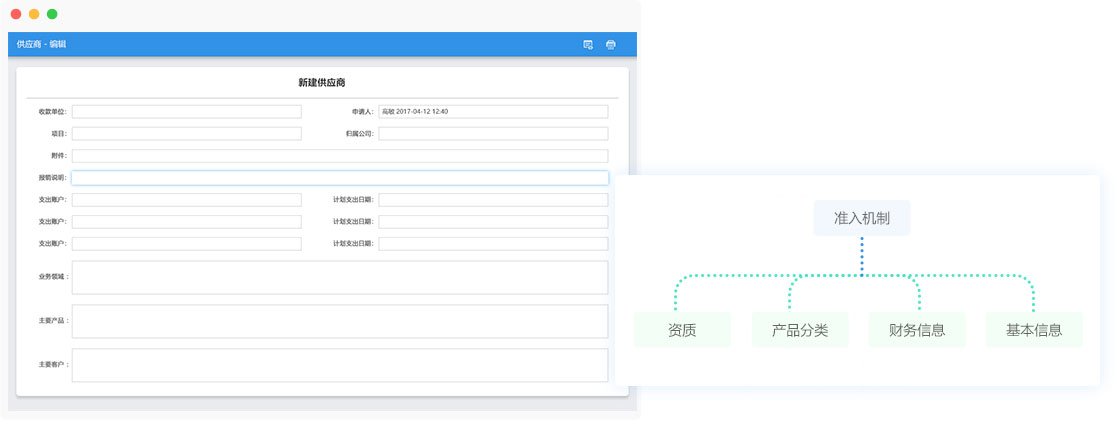1117x430 pixels.
Task: Click inside the 主要产品 text area
Action: point(339,321)
